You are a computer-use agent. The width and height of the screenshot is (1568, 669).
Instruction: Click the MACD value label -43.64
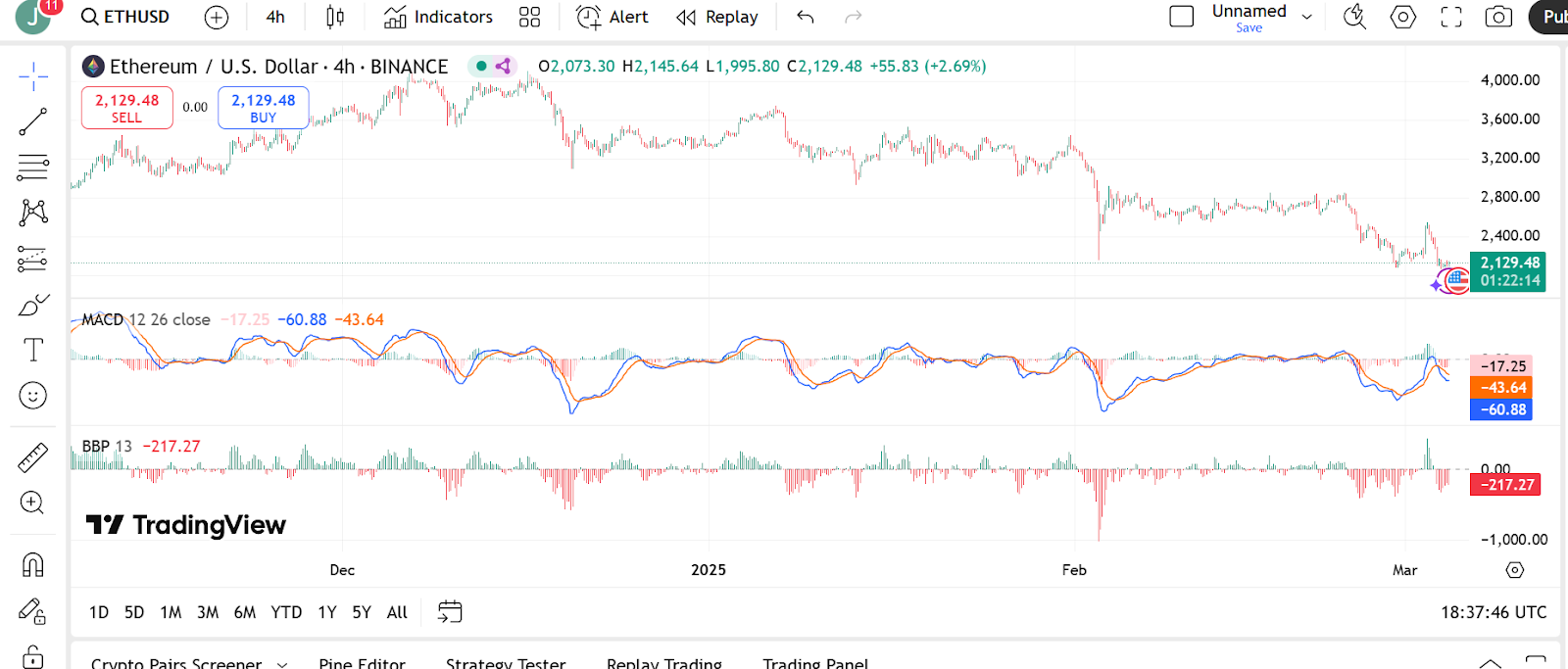coord(1503,388)
